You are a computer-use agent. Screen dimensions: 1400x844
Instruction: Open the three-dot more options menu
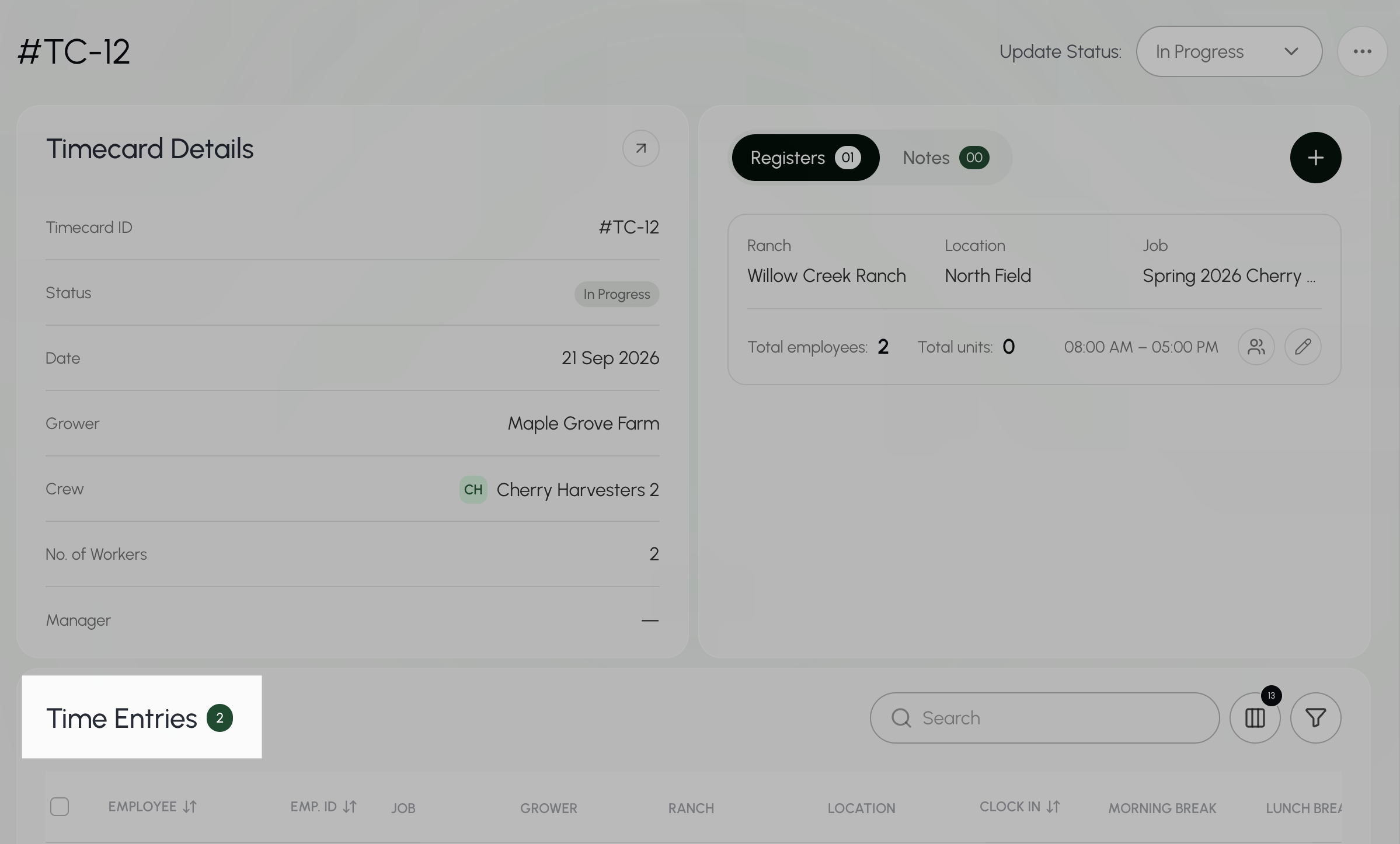(x=1362, y=51)
